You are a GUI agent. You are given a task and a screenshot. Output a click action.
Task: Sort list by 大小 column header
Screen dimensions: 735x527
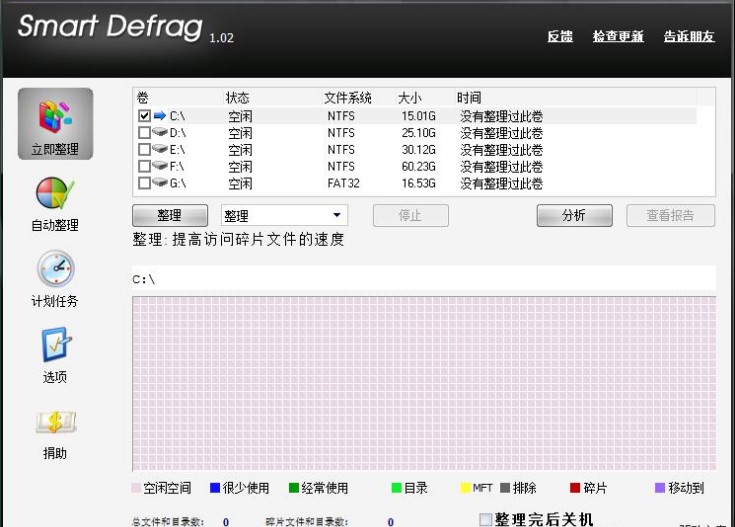[x=411, y=98]
